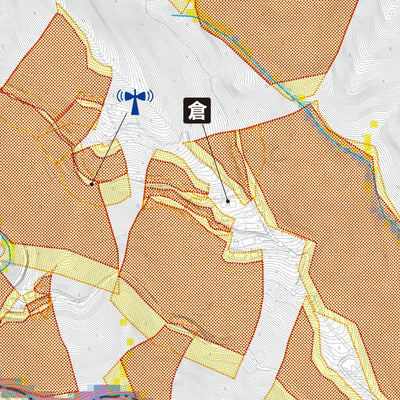Viewport: 400px width, 400px height.
Task: Click the isolated yellow square above the tall yellow bar
Action: point(374,124)
